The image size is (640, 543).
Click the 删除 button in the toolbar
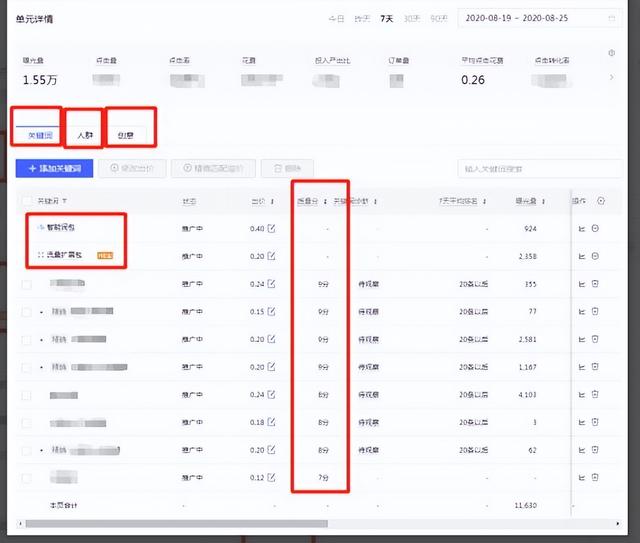click(x=287, y=168)
